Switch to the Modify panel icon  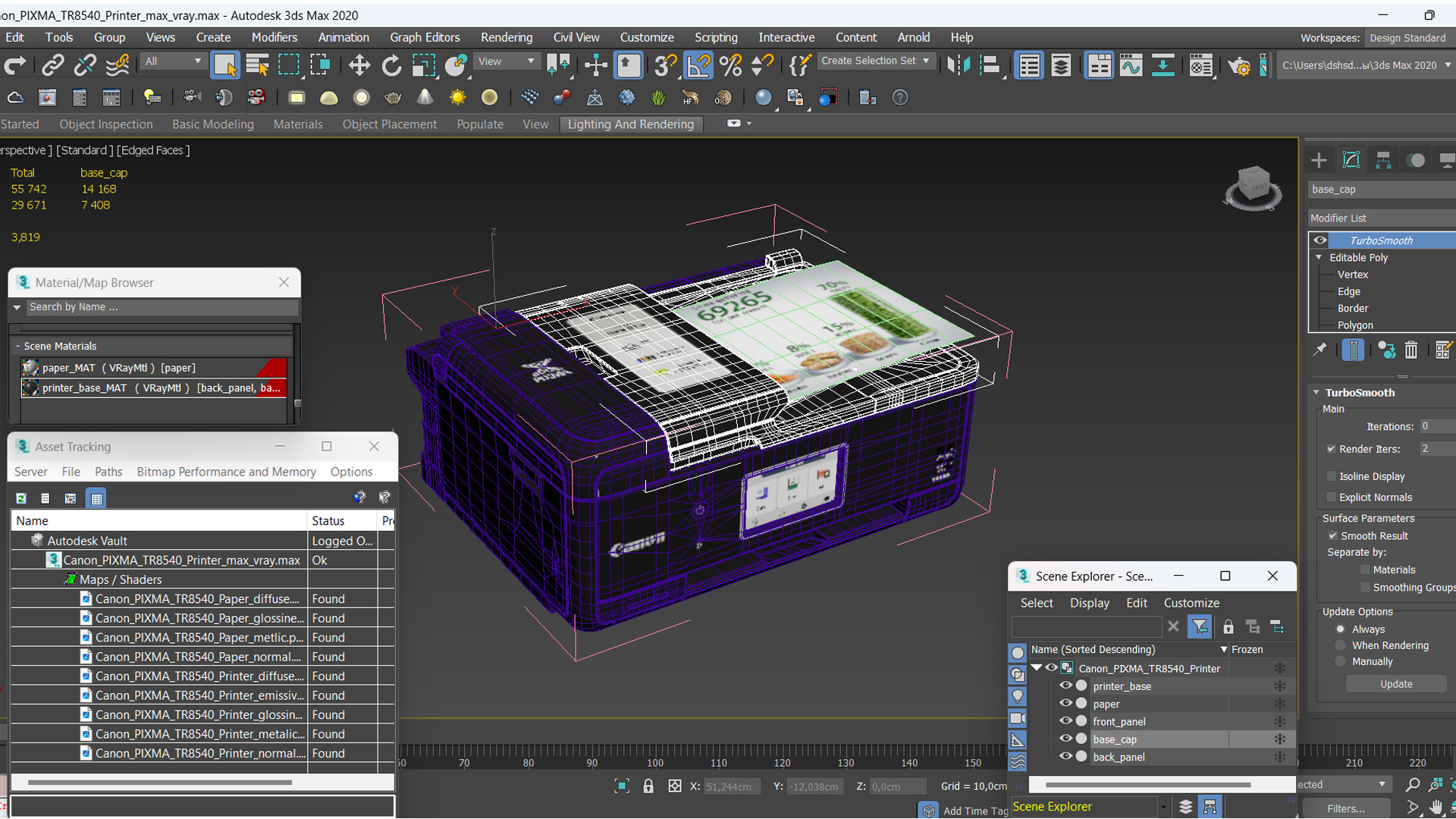[x=1351, y=160]
